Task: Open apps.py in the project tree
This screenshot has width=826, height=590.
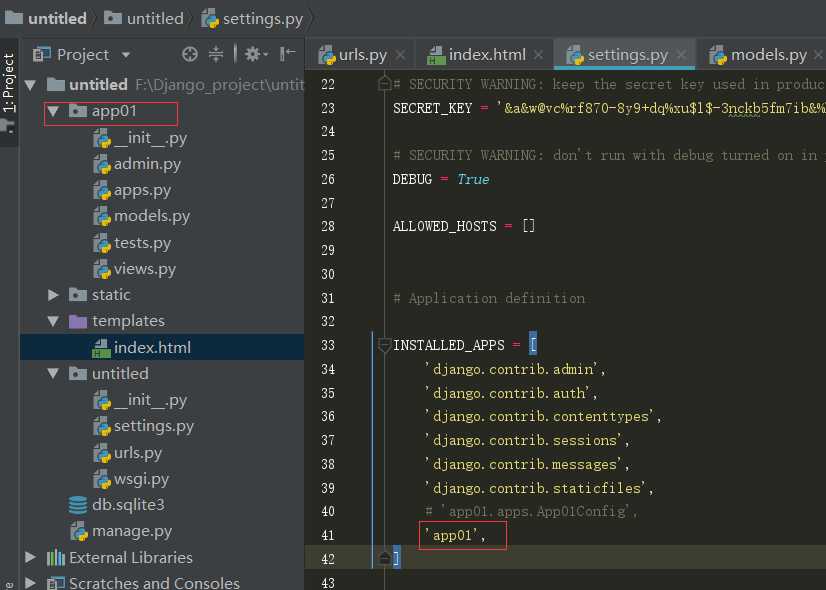Action: (x=132, y=191)
